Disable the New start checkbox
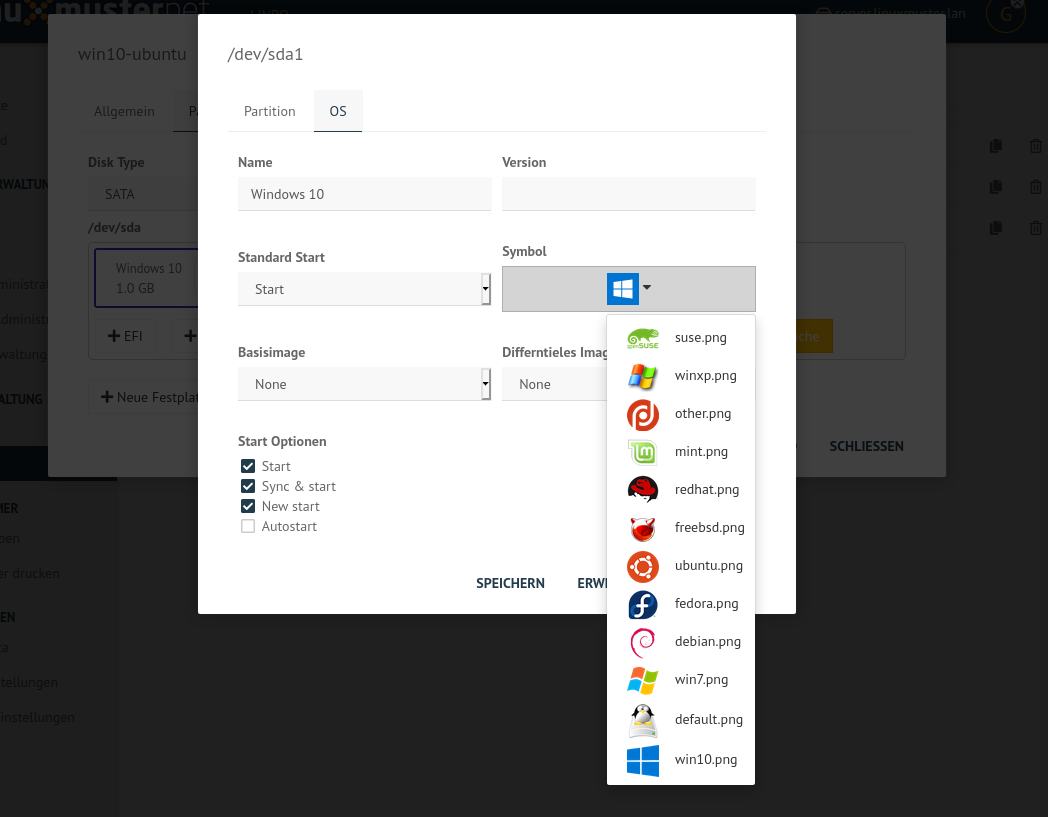The width and height of the screenshot is (1048, 817). [x=248, y=506]
